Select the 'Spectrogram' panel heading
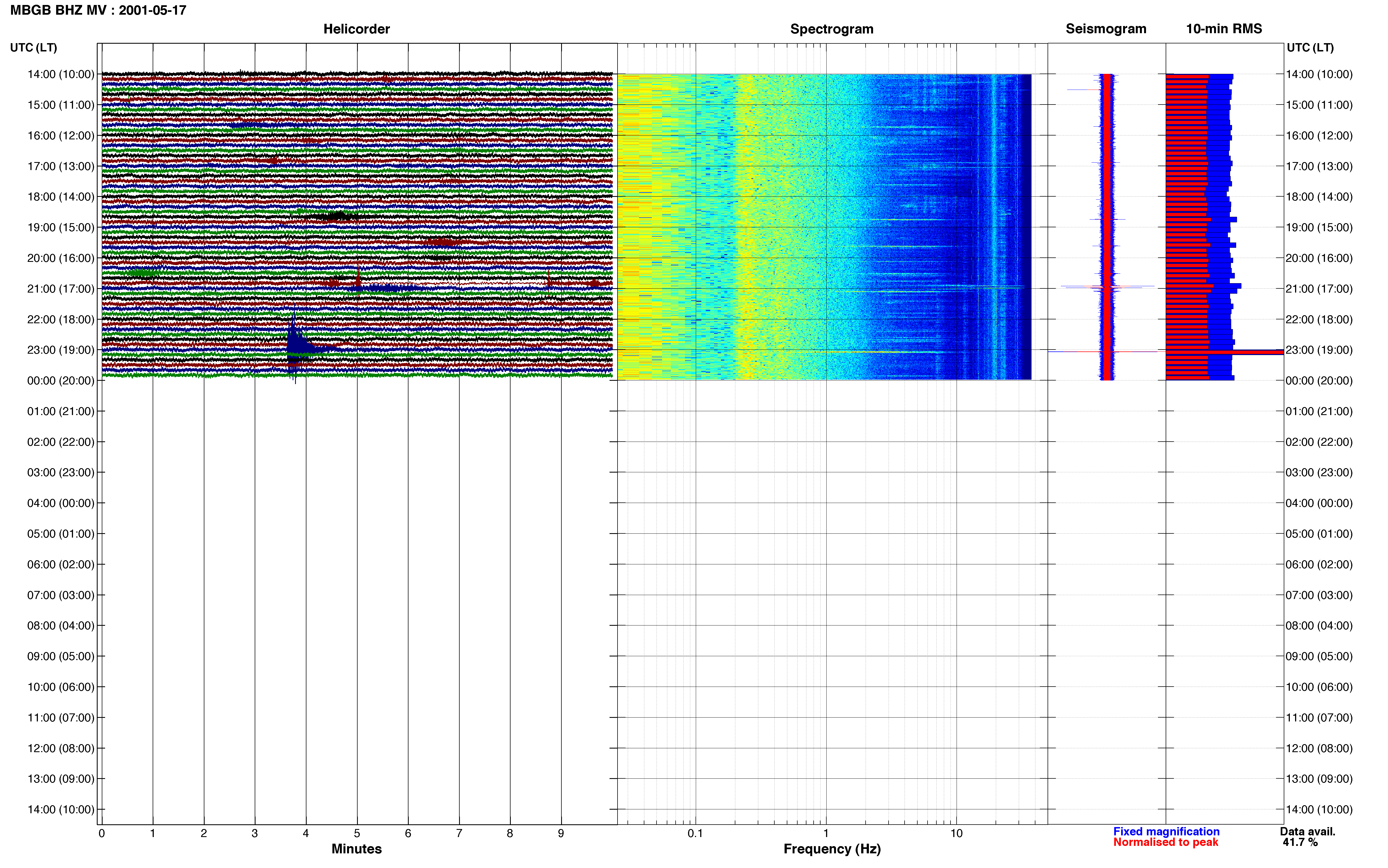This screenshot has width=1388, height=868. click(832, 29)
